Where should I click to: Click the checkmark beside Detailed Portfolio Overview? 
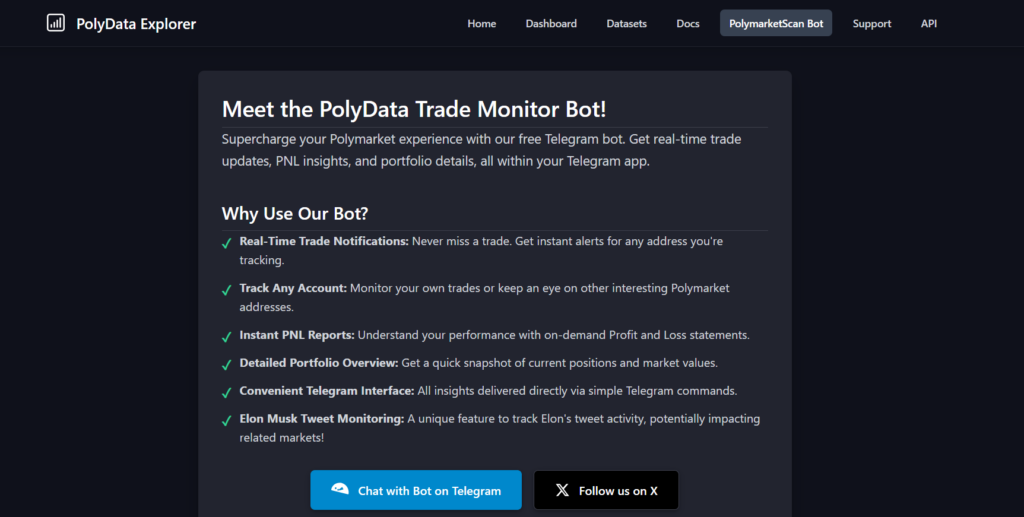coord(227,366)
